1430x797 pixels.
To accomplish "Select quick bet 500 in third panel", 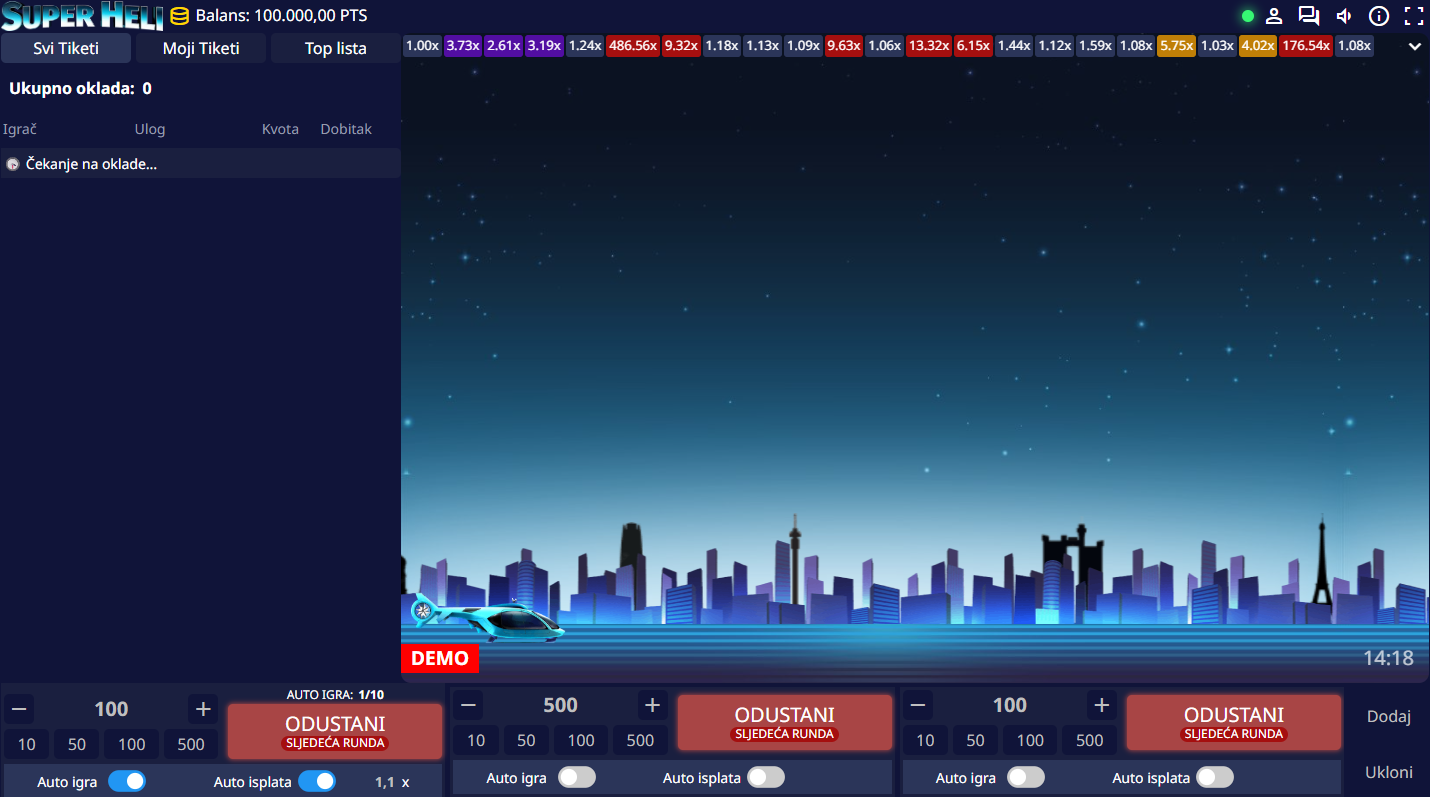I will pyautogui.click(x=1090, y=740).
